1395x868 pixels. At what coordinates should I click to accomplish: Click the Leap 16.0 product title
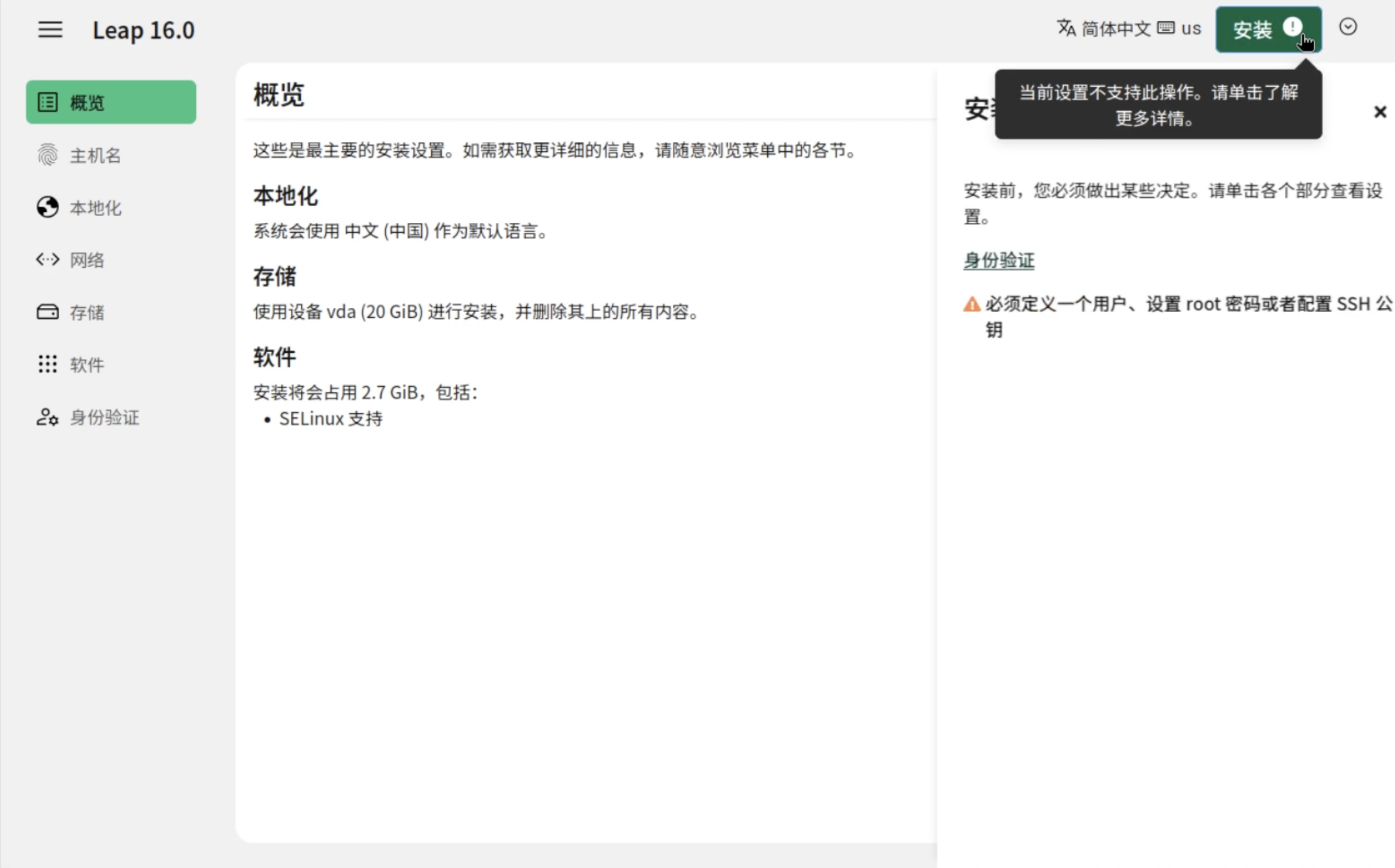[144, 30]
